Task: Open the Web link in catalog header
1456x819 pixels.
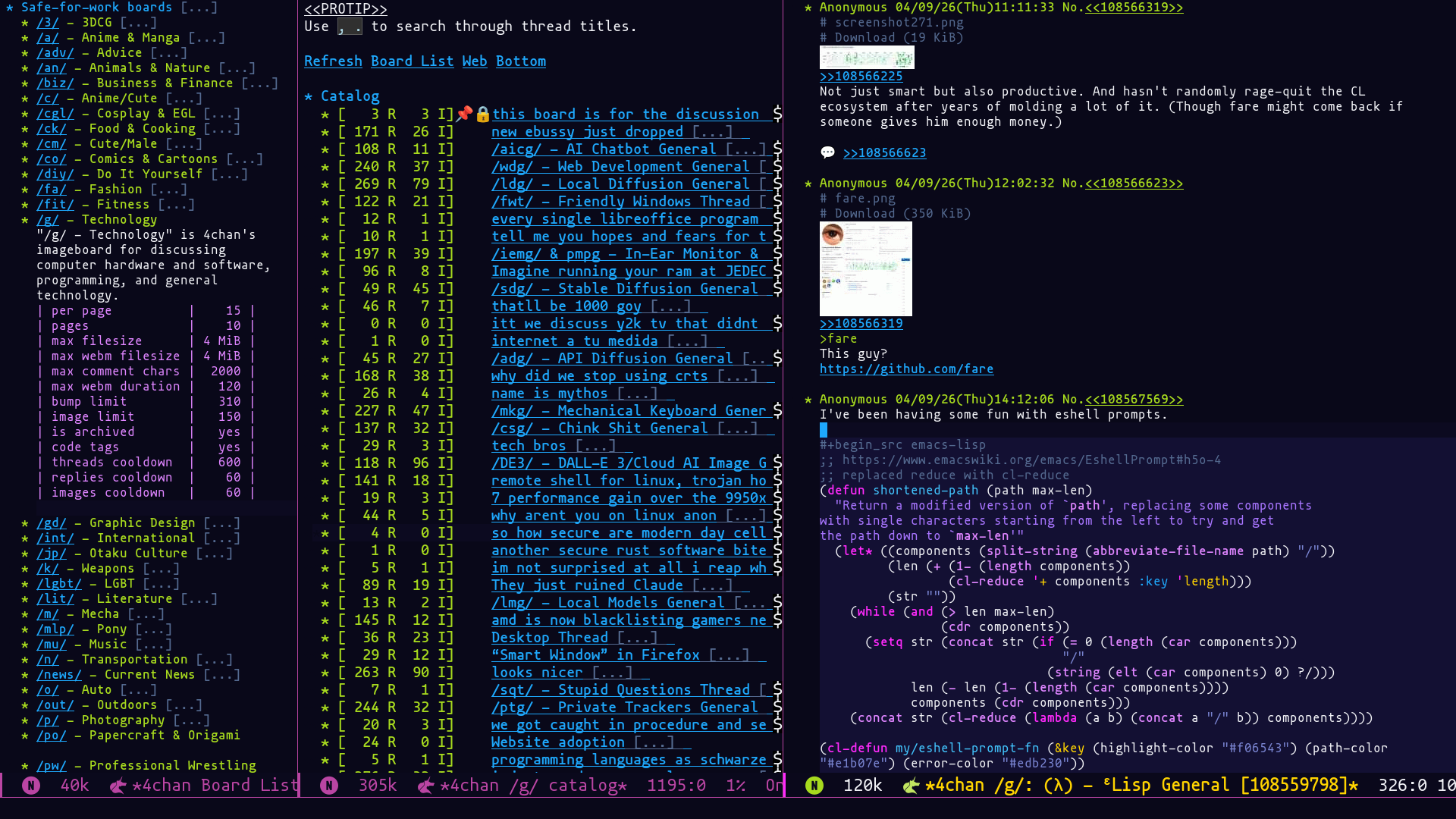Action: coord(474,61)
